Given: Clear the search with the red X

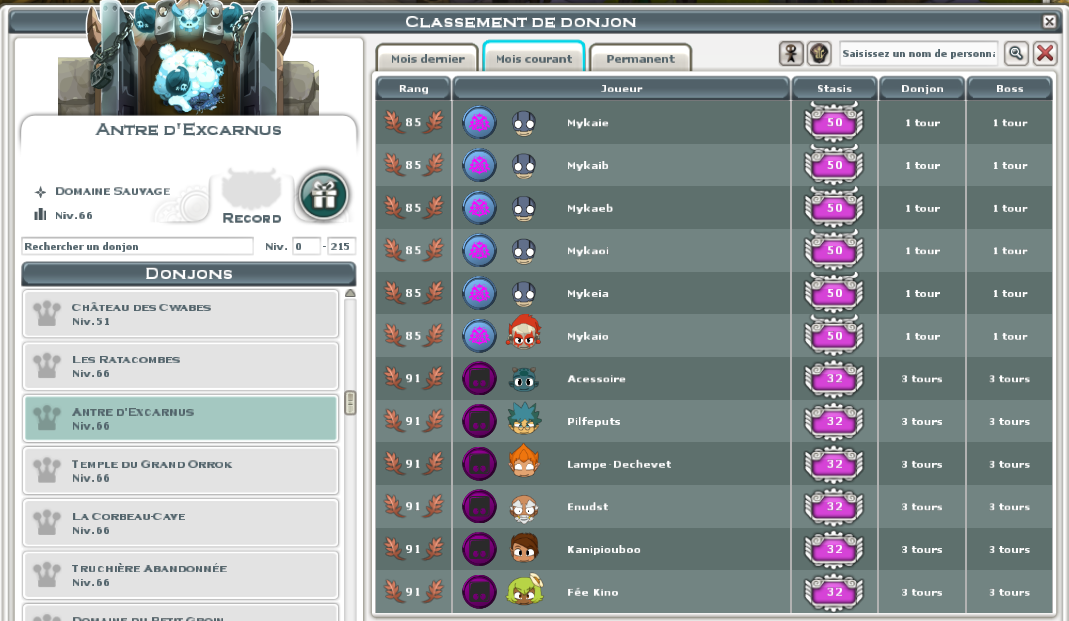Looking at the screenshot, I should 1044,53.
